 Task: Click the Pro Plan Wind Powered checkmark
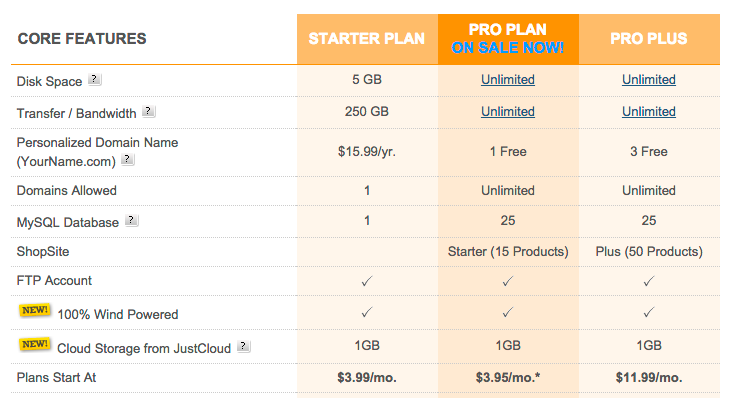pos(508,312)
